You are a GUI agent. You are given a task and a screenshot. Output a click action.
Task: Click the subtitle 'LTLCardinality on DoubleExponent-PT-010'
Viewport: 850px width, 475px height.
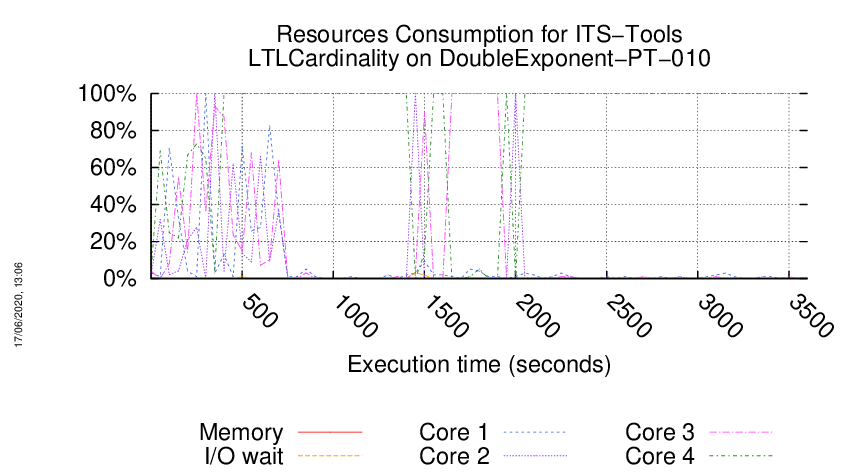(x=479, y=58)
